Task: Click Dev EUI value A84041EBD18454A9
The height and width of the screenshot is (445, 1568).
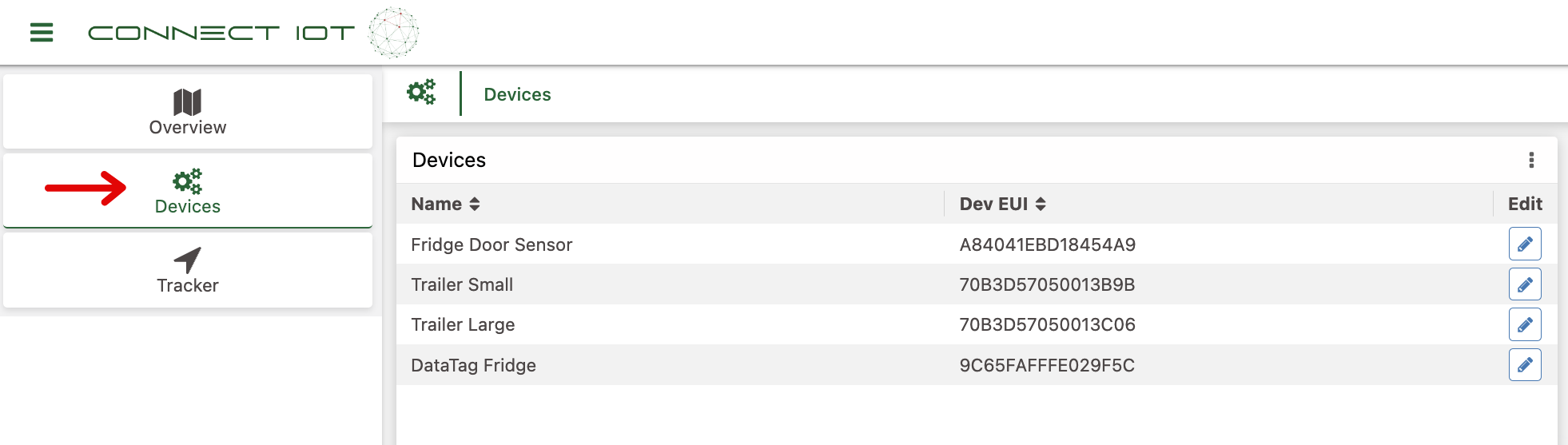Action: point(1047,244)
